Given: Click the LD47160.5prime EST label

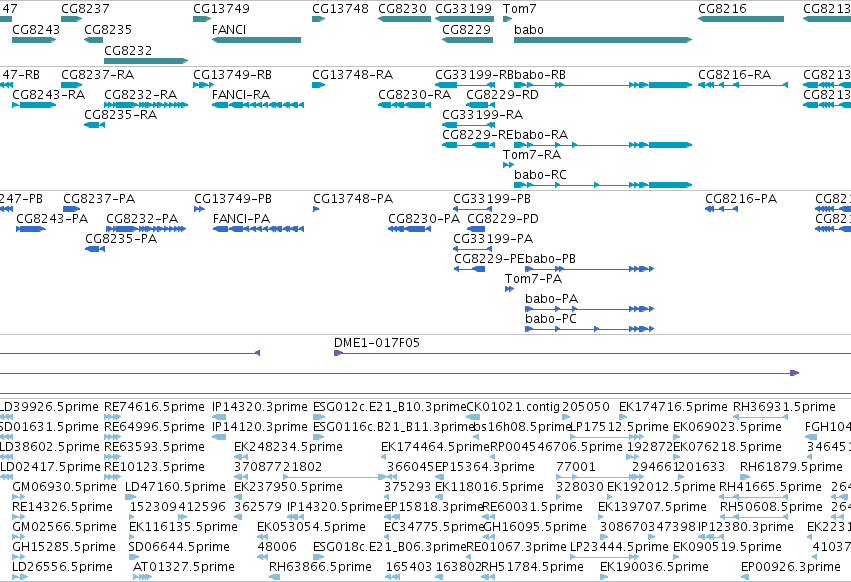Looking at the screenshot, I should point(175,487).
